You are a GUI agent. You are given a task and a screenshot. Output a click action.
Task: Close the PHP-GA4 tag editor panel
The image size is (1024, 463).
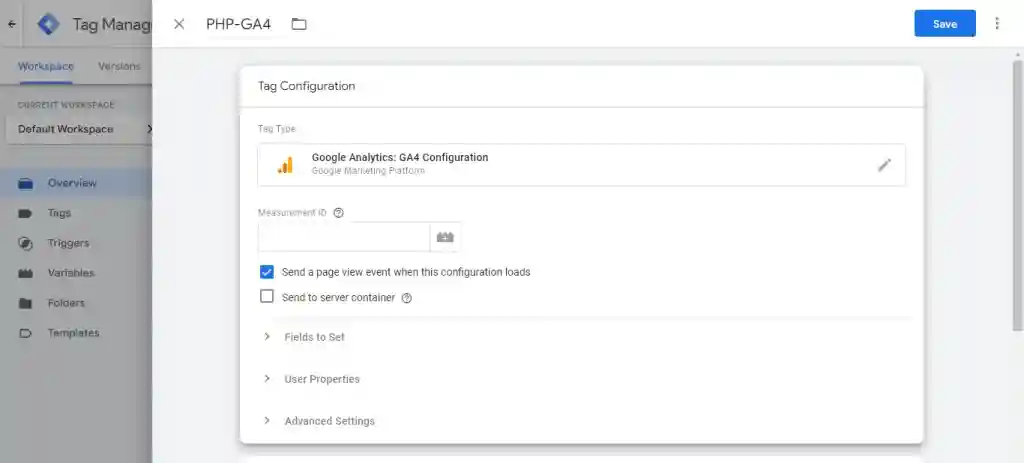[179, 24]
